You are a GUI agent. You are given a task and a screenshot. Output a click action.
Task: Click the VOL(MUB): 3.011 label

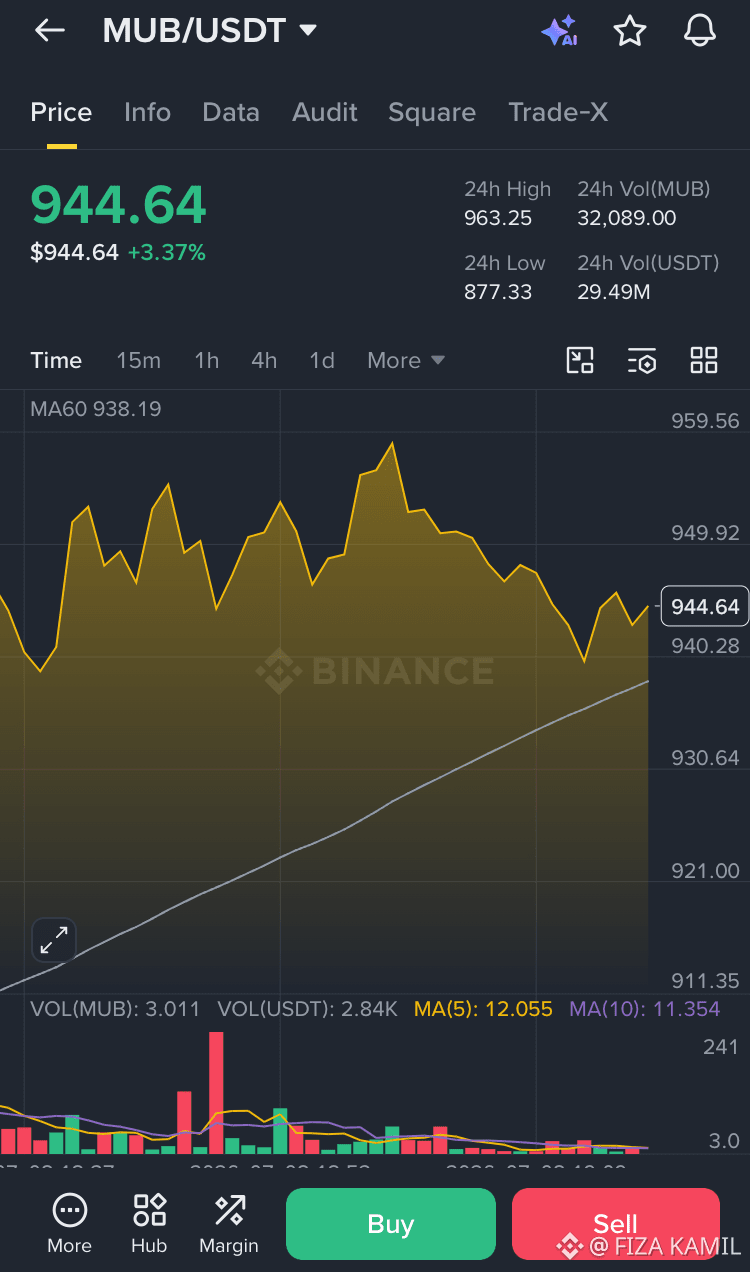(x=115, y=1009)
